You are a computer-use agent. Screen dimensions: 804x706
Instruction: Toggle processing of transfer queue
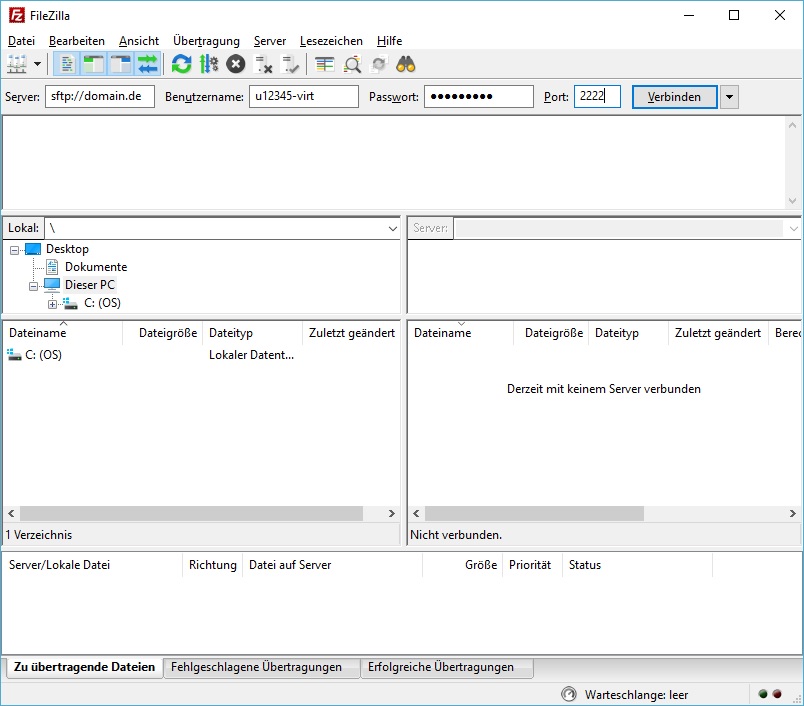(209, 65)
